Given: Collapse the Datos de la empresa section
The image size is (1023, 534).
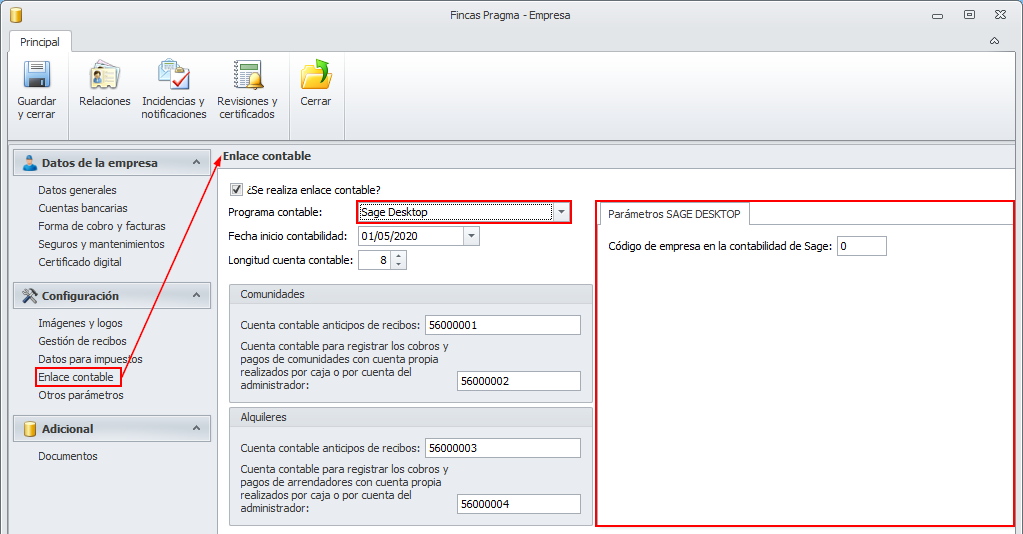Looking at the screenshot, I should [196, 162].
